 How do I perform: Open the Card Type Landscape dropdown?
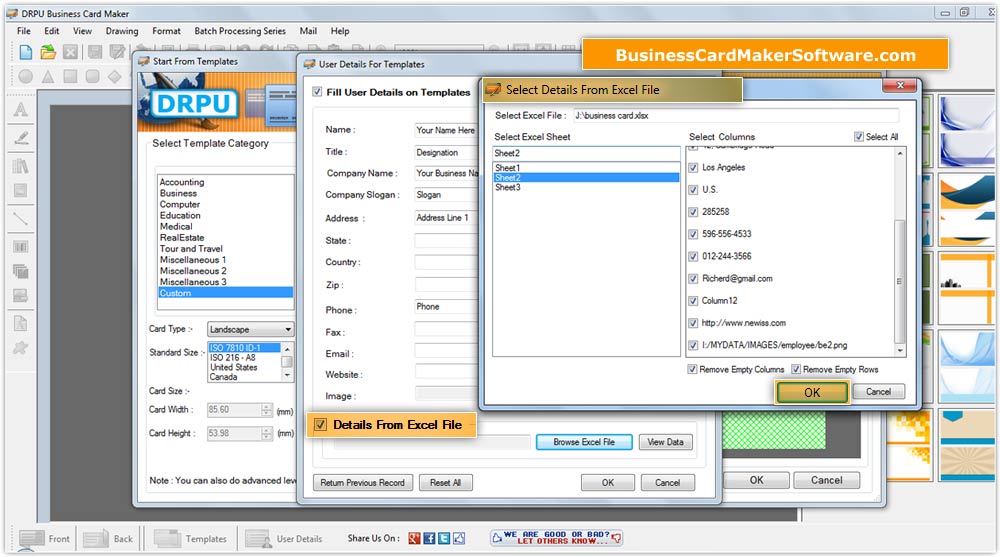coord(250,329)
